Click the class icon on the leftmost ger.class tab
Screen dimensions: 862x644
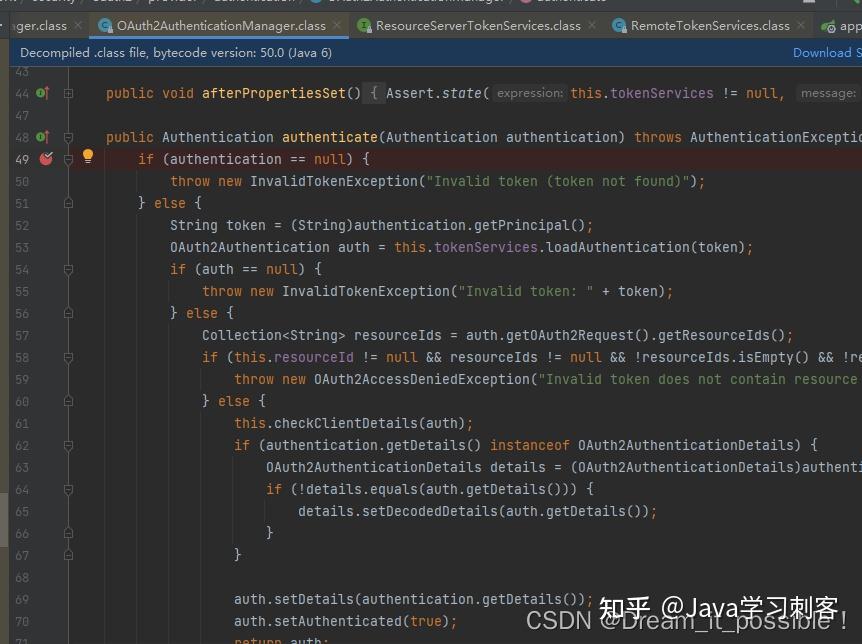click(x=5, y=26)
